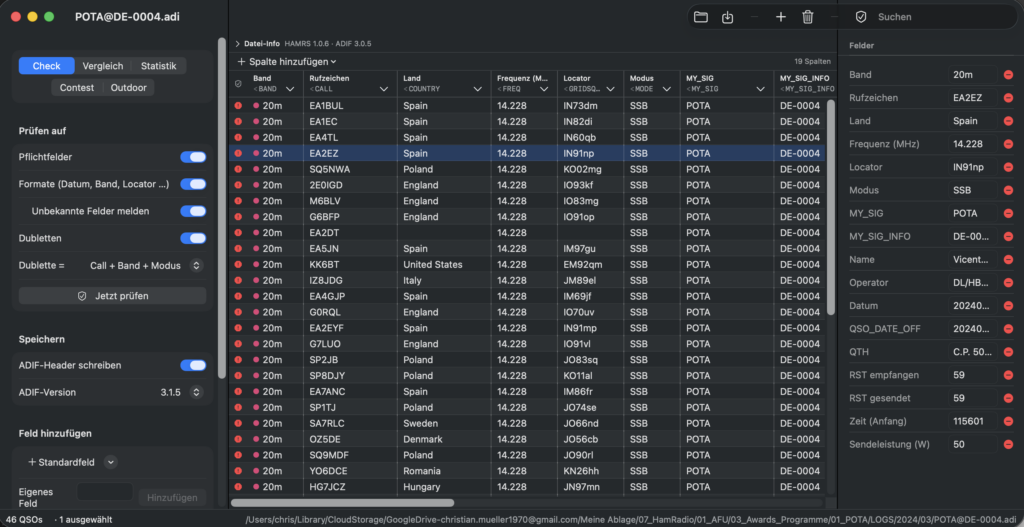
Task: Remove the Name field with its red minus
Action: (x=1008, y=259)
